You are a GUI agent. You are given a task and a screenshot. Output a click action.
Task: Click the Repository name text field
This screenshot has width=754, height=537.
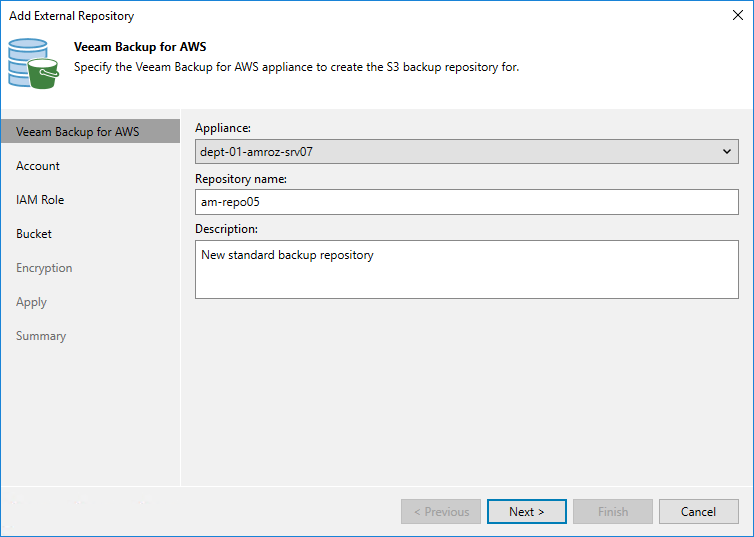(466, 202)
